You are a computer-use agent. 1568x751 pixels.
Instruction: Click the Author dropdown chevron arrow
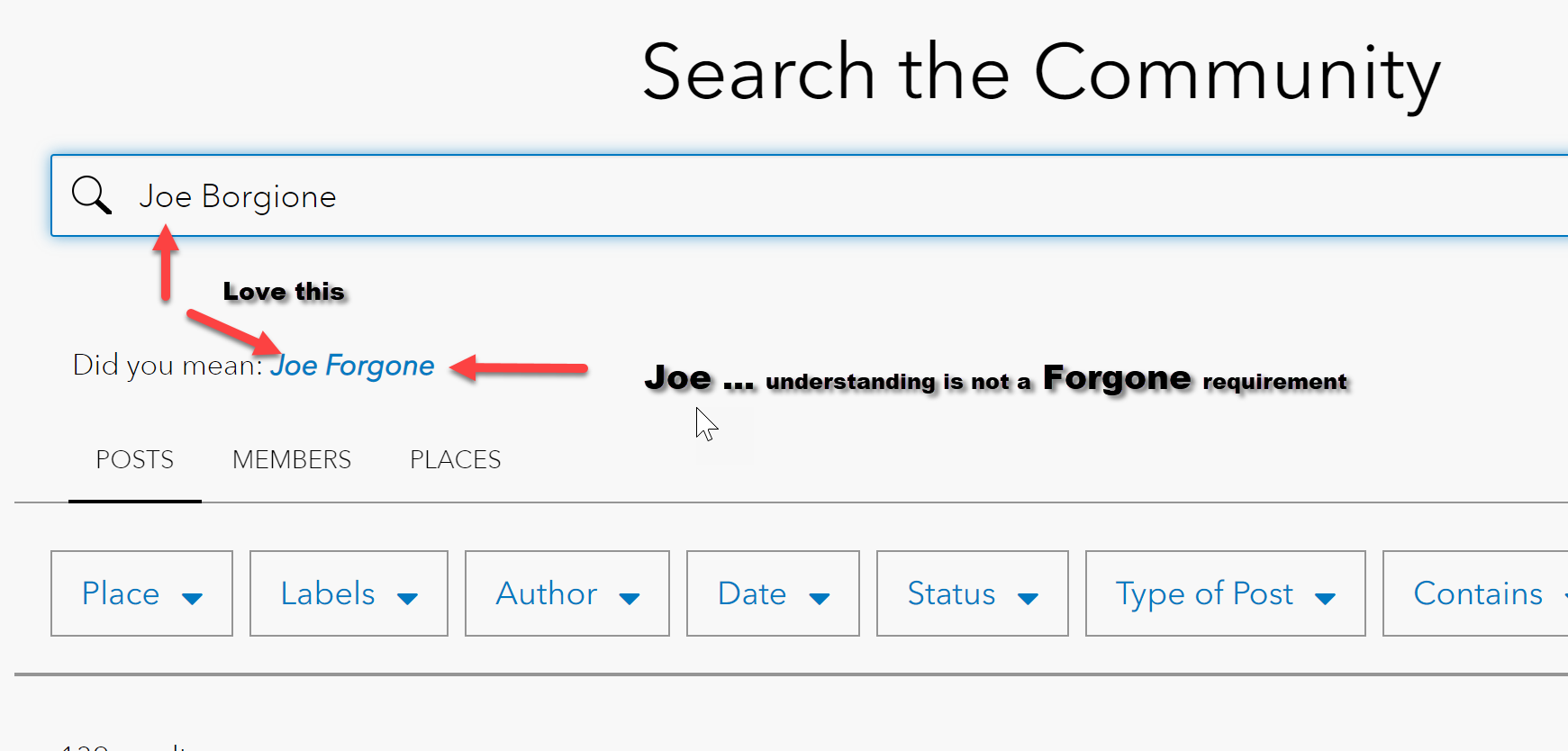[632, 597]
